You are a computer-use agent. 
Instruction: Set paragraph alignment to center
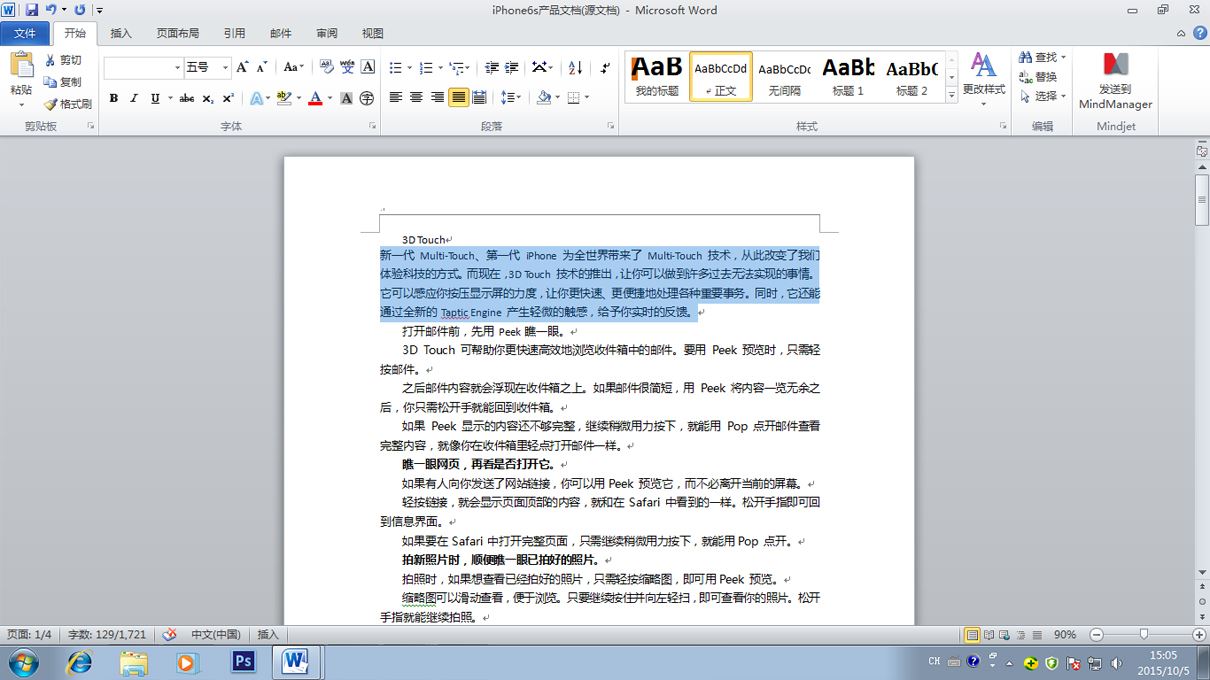tap(416, 97)
